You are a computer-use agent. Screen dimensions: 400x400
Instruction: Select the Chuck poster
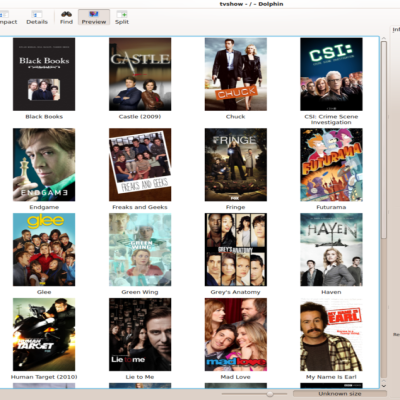236,74
